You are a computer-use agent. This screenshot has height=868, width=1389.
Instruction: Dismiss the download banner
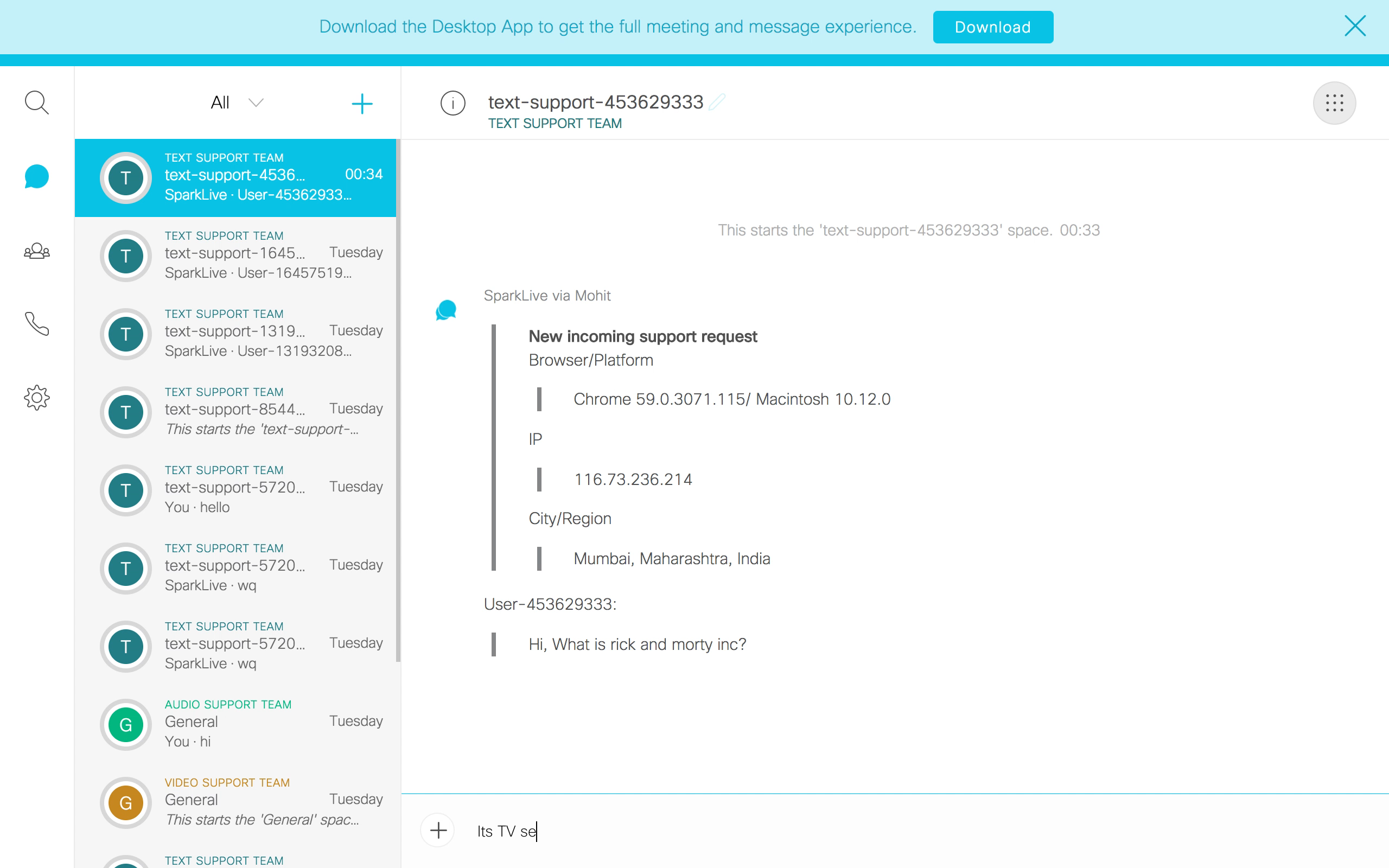pyautogui.click(x=1355, y=26)
